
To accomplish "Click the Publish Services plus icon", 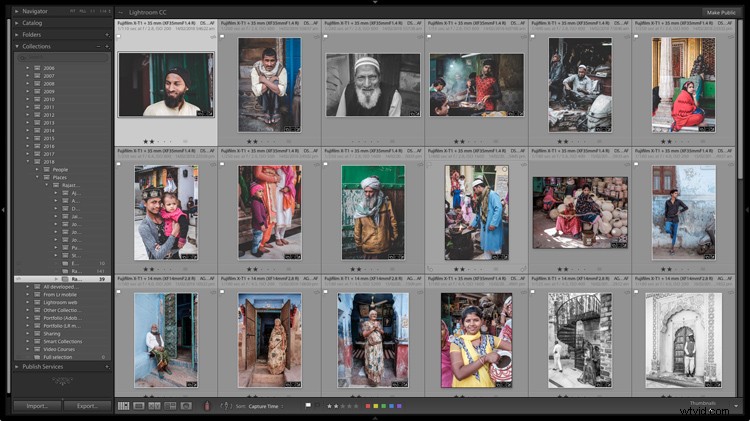I will click(107, 366).
